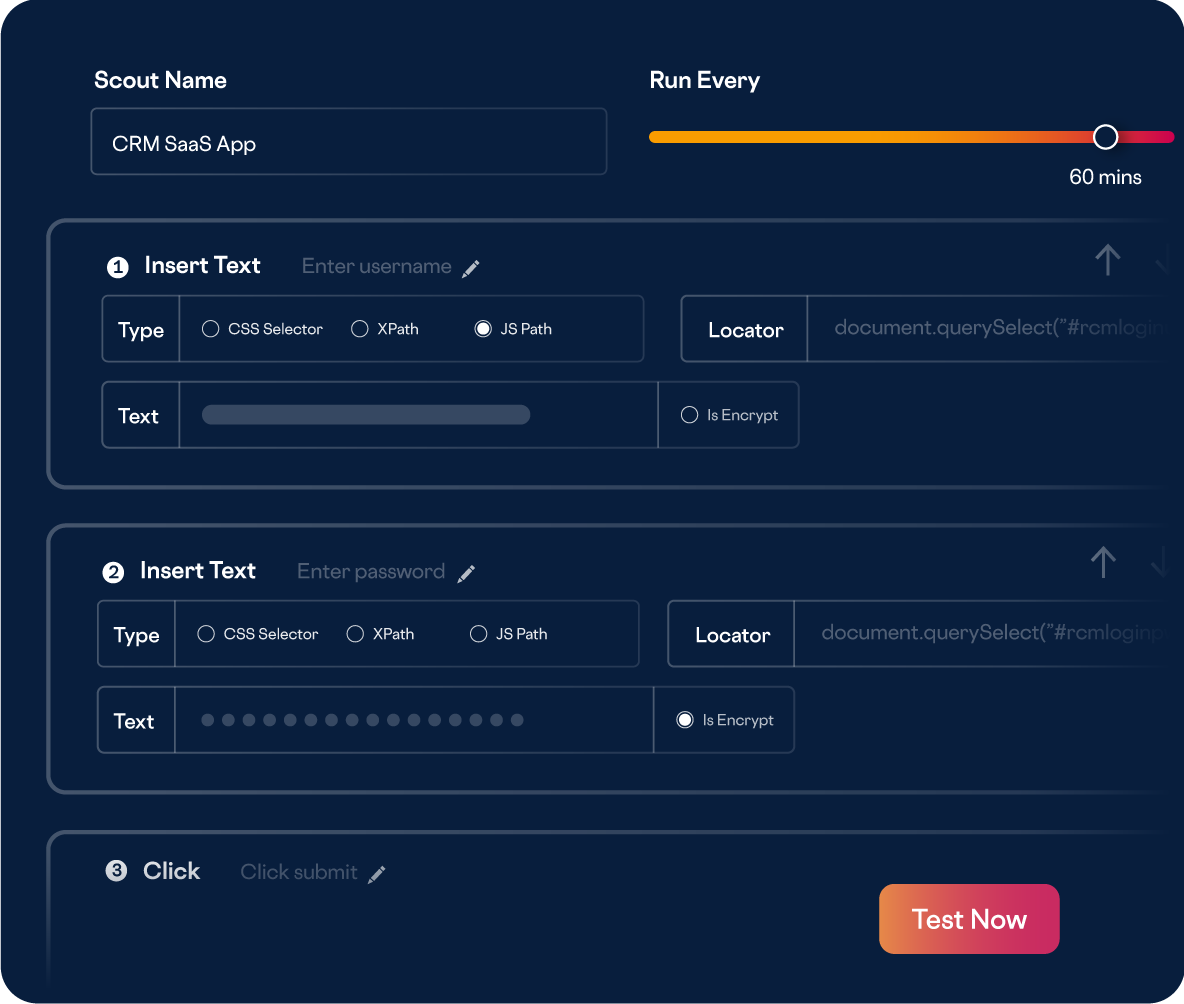Move step 2 up with arrow icon
This screenshot has width=1184, height=1004.
pos(1103,562)
